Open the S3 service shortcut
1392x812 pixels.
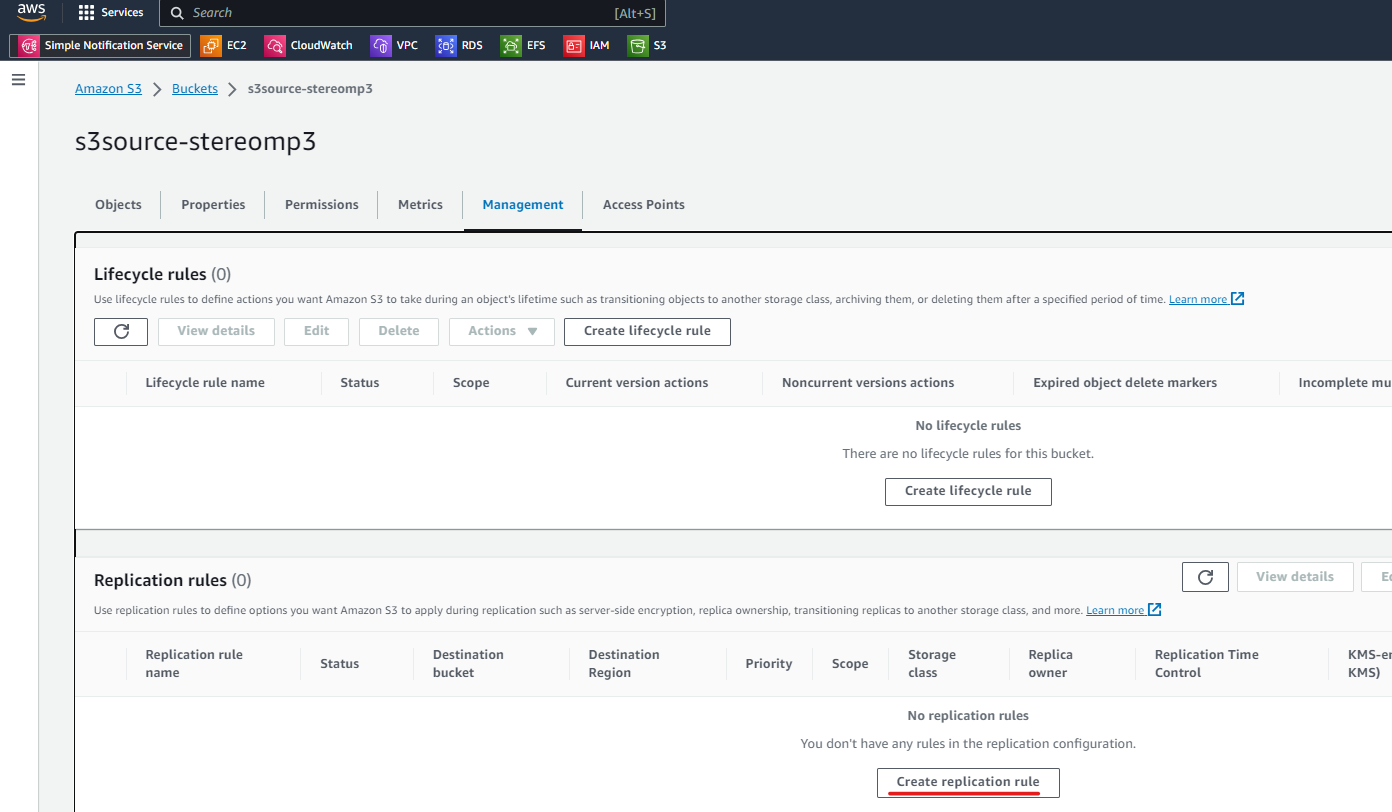pyautogui.click(x=647, y=45)
